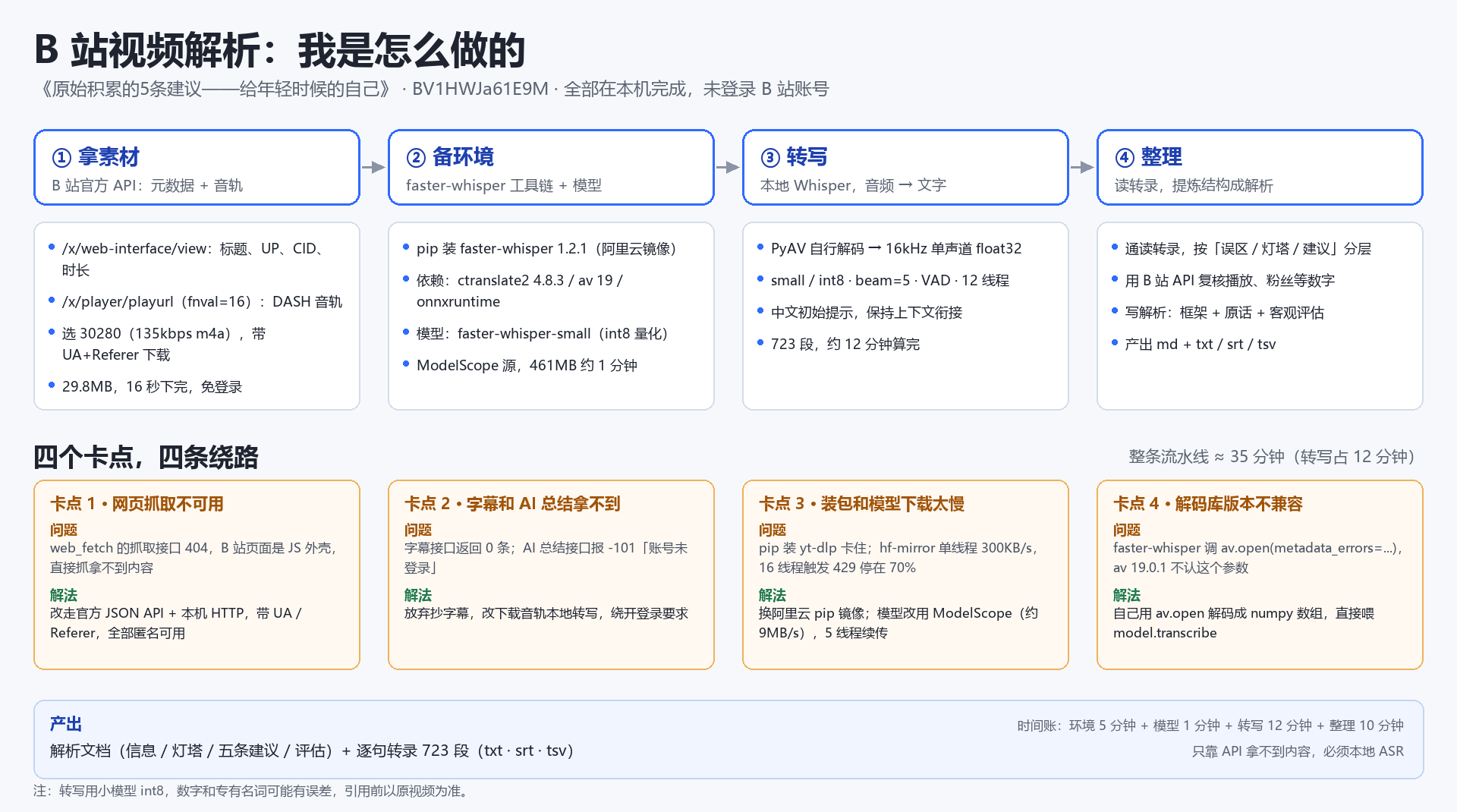The height and width of the screenshot is (812, 1457).
Task: Click 'faster-whisper 工具链 + 模型' caption
Action: 504,185
